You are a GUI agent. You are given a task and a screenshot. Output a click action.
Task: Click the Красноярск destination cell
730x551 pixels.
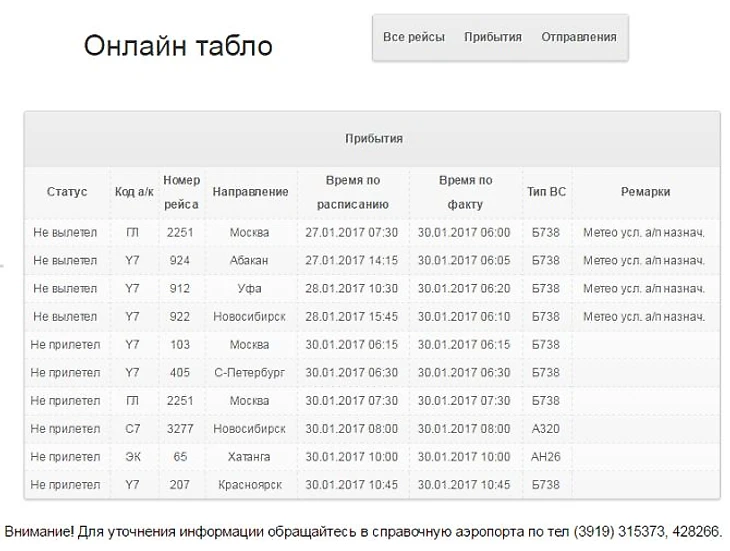pyautogui.click(x=250, y=484)
